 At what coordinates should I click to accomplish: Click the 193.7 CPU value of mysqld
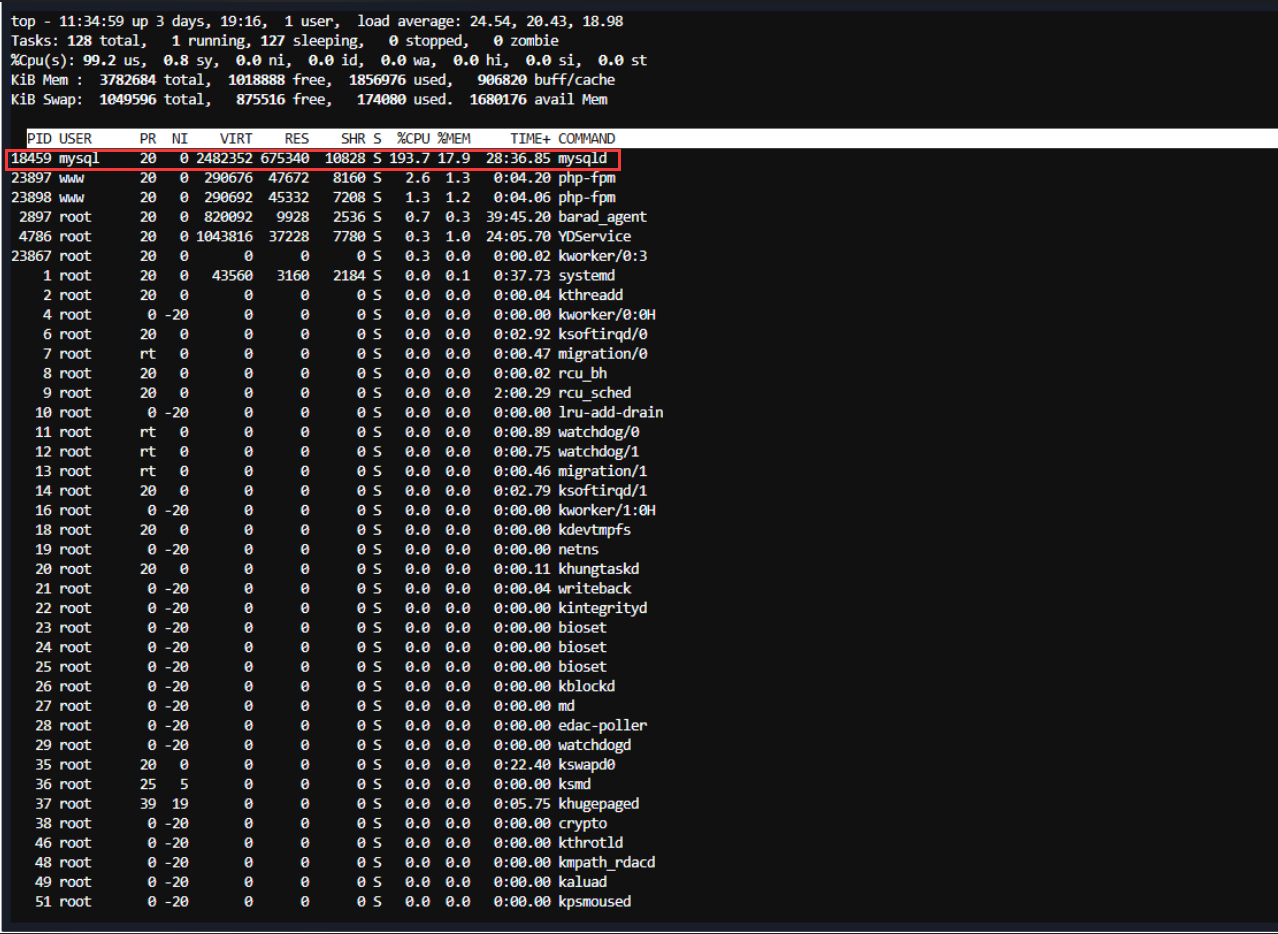click(x=410, y=158)
